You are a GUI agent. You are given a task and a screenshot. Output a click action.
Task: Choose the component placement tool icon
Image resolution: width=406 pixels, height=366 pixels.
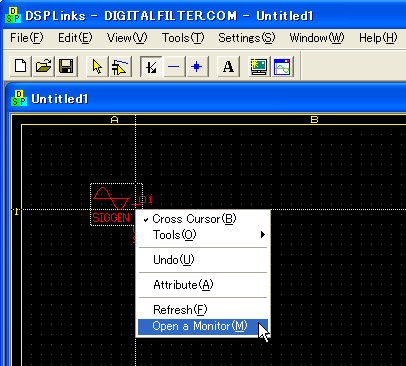[x=120, y=66]
